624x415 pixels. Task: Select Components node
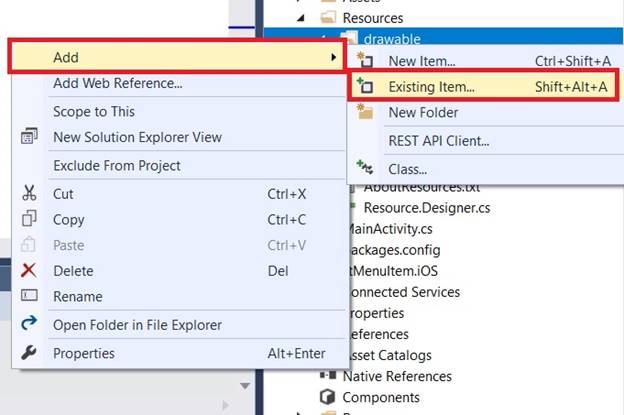(381, 397)
